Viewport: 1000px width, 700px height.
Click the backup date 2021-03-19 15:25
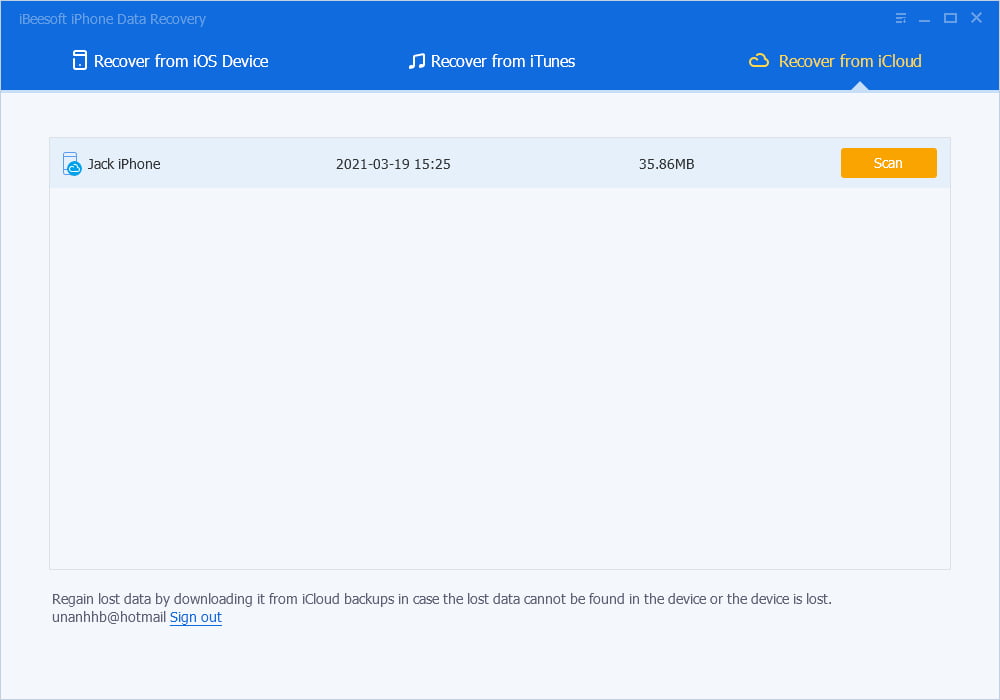point(393,164)
